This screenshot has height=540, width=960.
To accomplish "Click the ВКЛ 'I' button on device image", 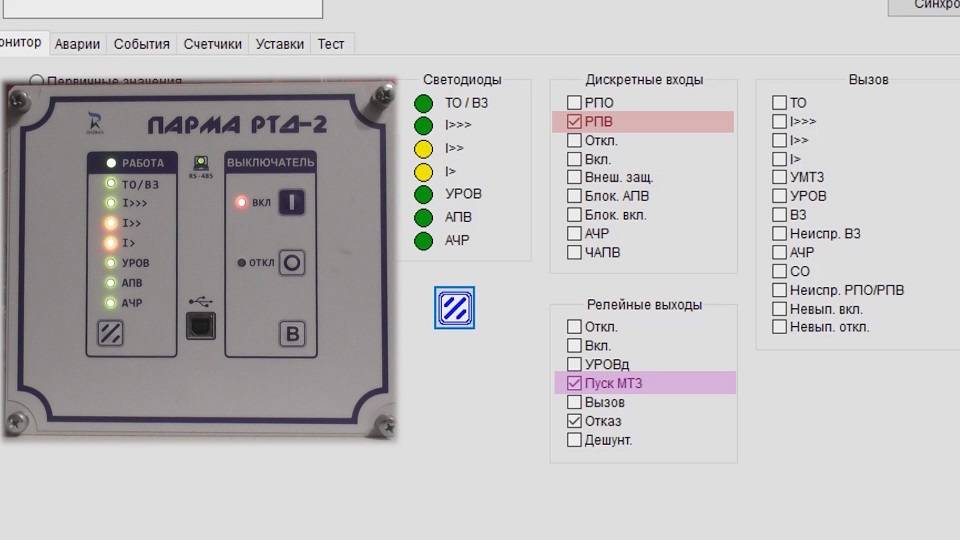I will [x=291, y=202].
